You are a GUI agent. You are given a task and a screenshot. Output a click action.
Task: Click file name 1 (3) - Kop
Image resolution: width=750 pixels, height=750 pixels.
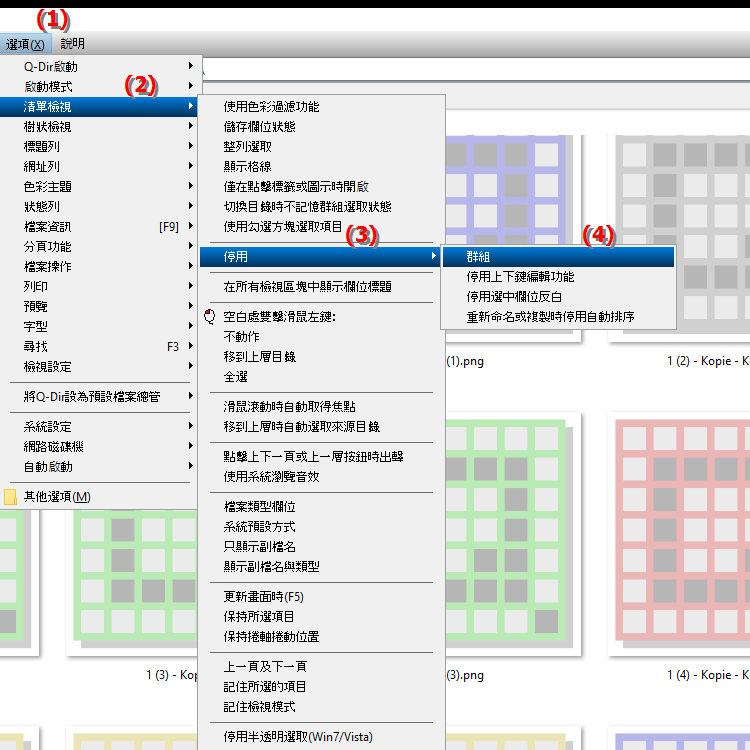(172, 675)
